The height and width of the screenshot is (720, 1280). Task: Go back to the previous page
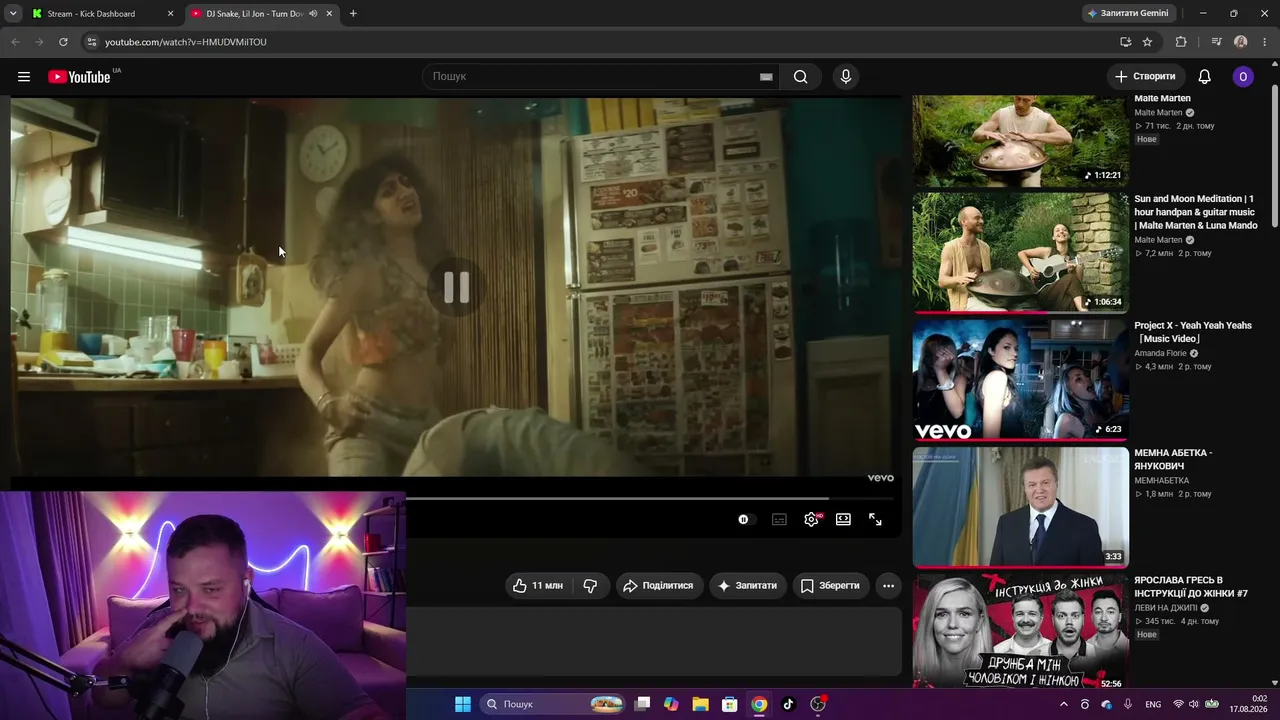[15, 42]
